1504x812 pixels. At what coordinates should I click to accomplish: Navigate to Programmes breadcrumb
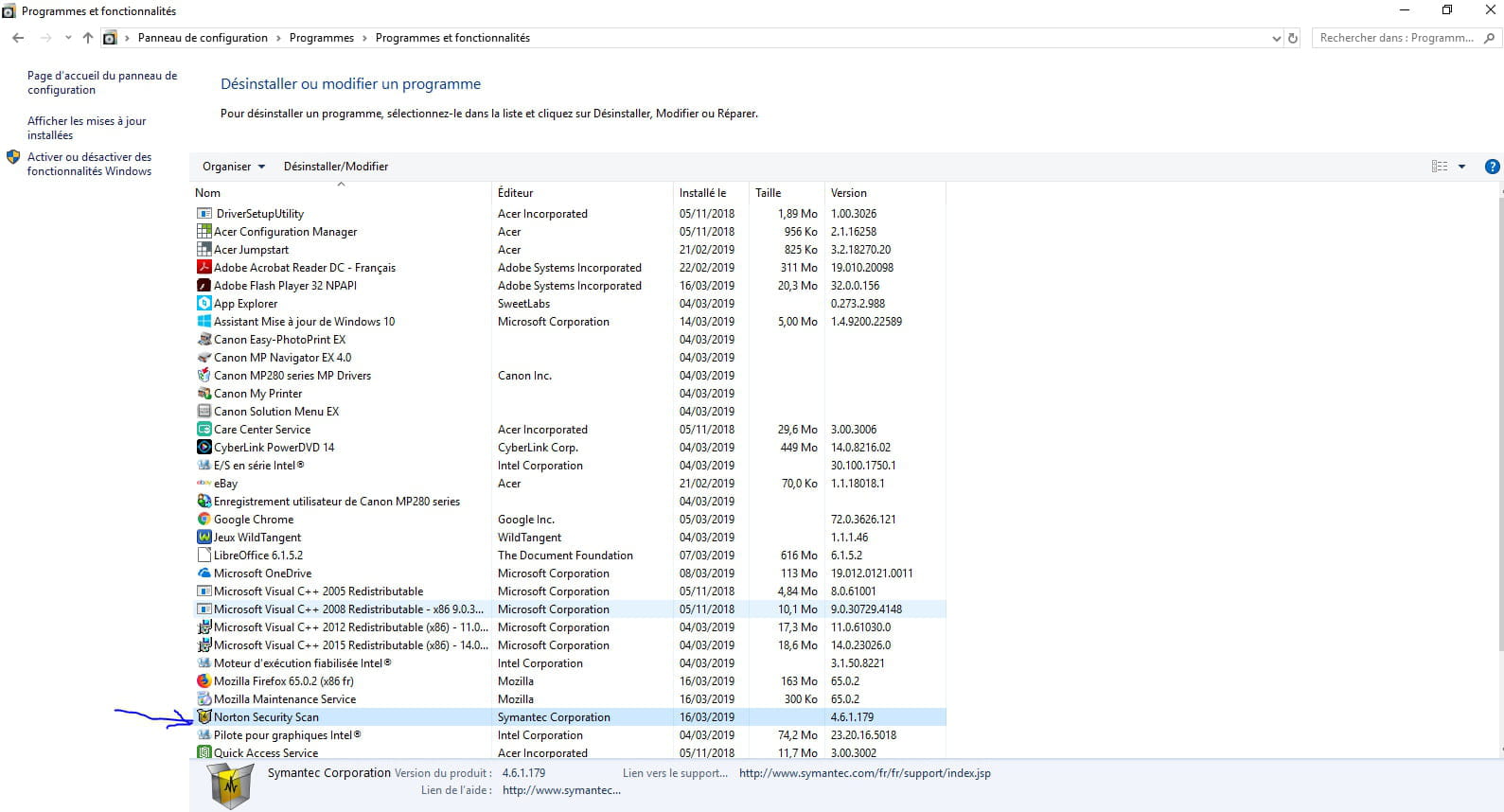tap(322, 38)
